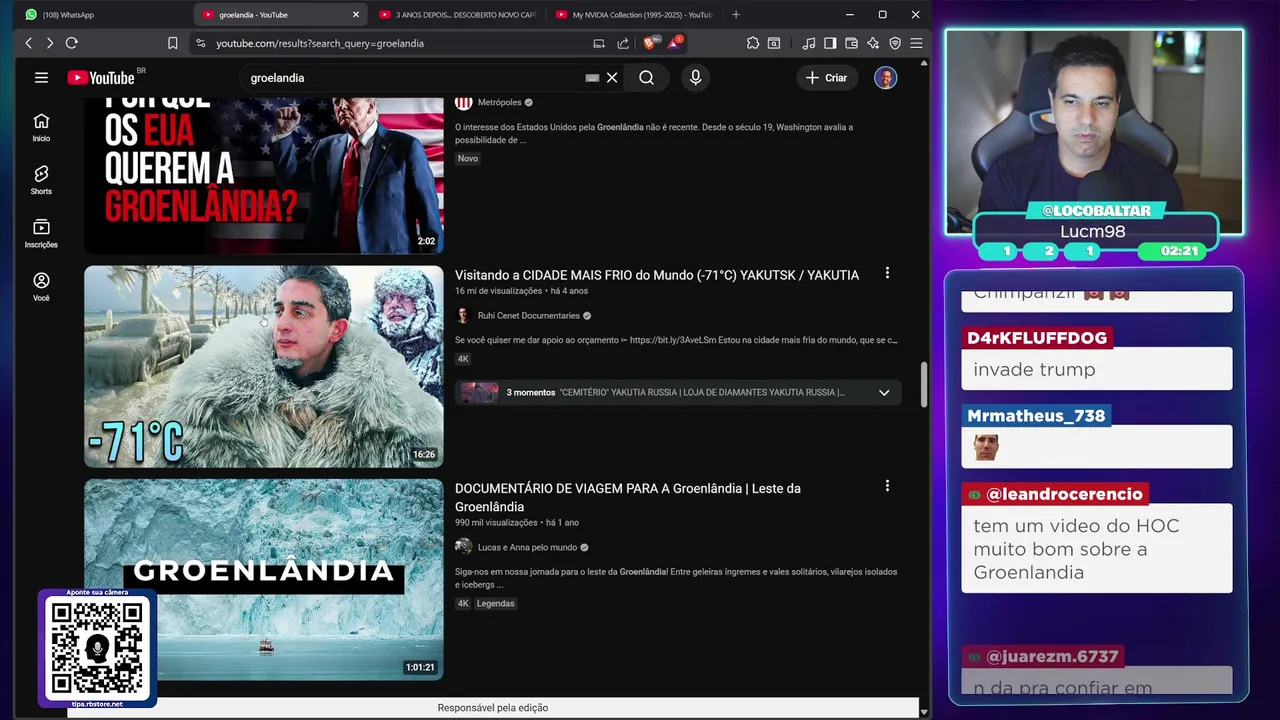
Task: Open DOCUMENTÁRIO DE VIAGEM PARA A Groenlândia title
Action: coord(628,497)
